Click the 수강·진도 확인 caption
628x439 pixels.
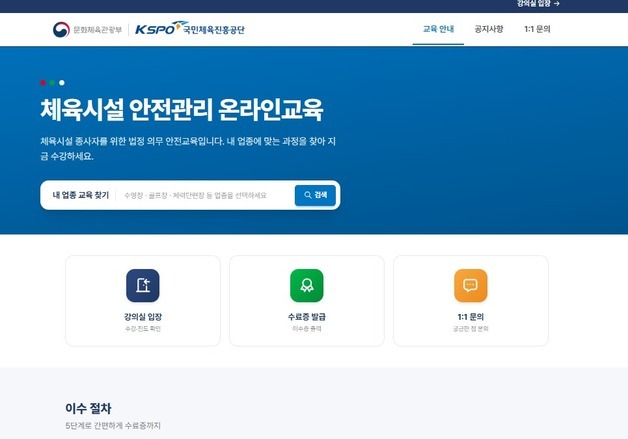tap(143, 329)
